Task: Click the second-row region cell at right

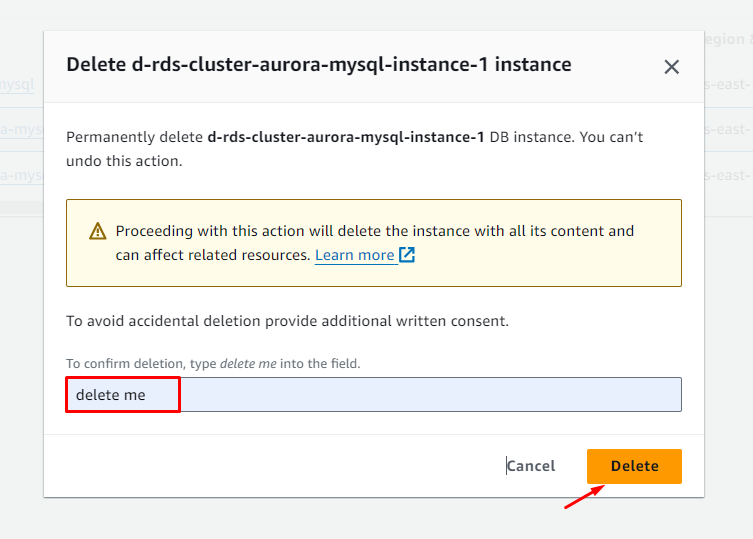Action: point(728,129)
